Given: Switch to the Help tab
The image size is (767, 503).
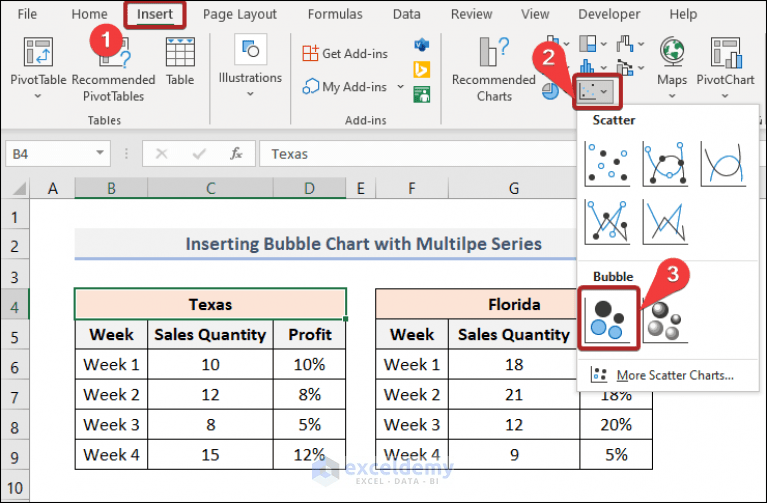Looking at the screenshot, I should click(x=683, y=14).
